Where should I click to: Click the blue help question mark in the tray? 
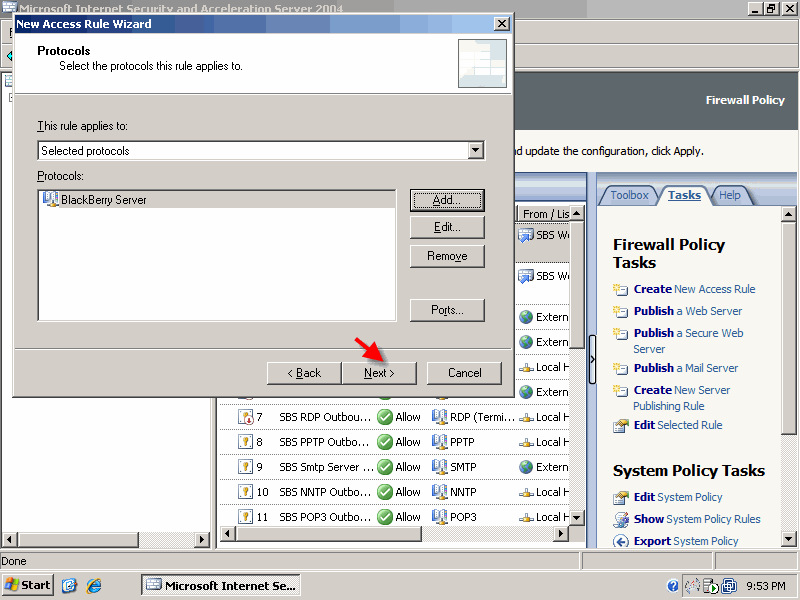[673, 586]
